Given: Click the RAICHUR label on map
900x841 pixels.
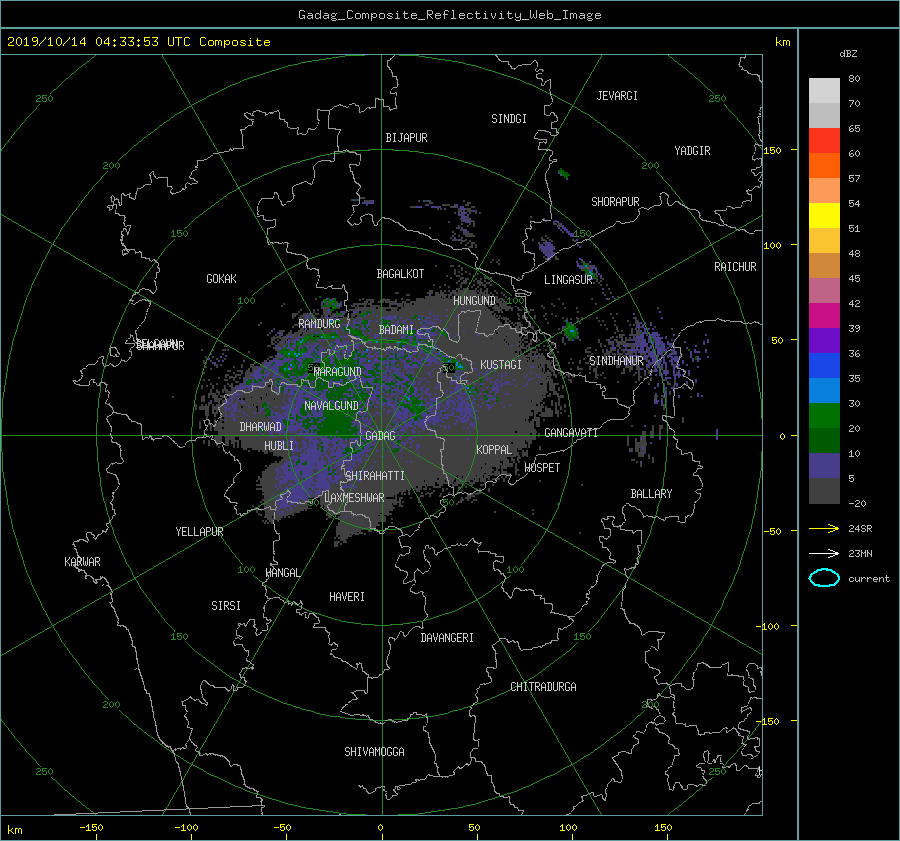Looking at the screenshot, I should click(x=735, y=267).
